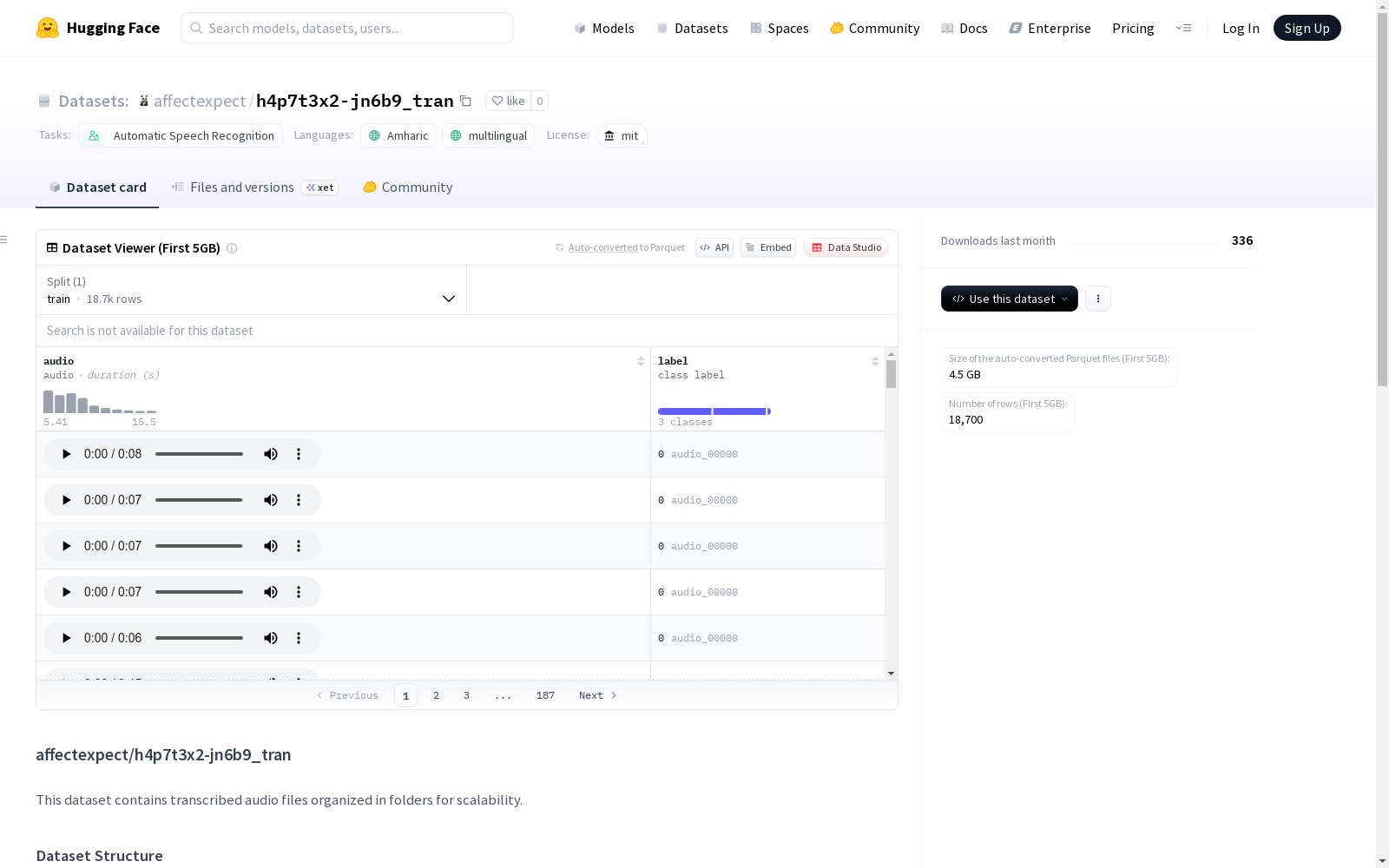Sort by the label column
Viewport: 1389px width, 868px height.
click(x=875, y=361)
